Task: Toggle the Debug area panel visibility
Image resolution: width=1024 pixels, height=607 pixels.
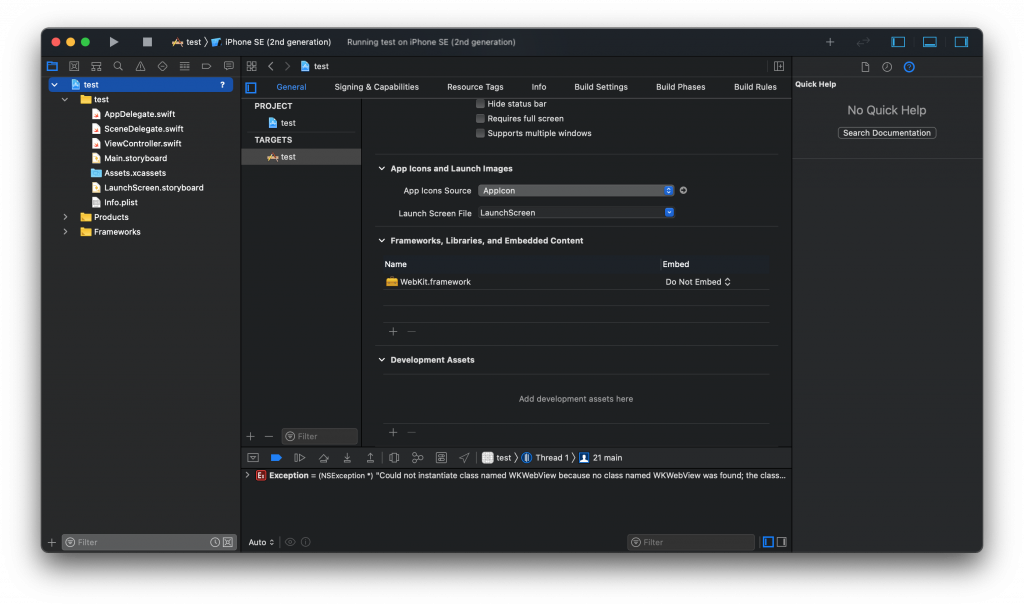Action: pyautogui.click(x=930, y=42)
